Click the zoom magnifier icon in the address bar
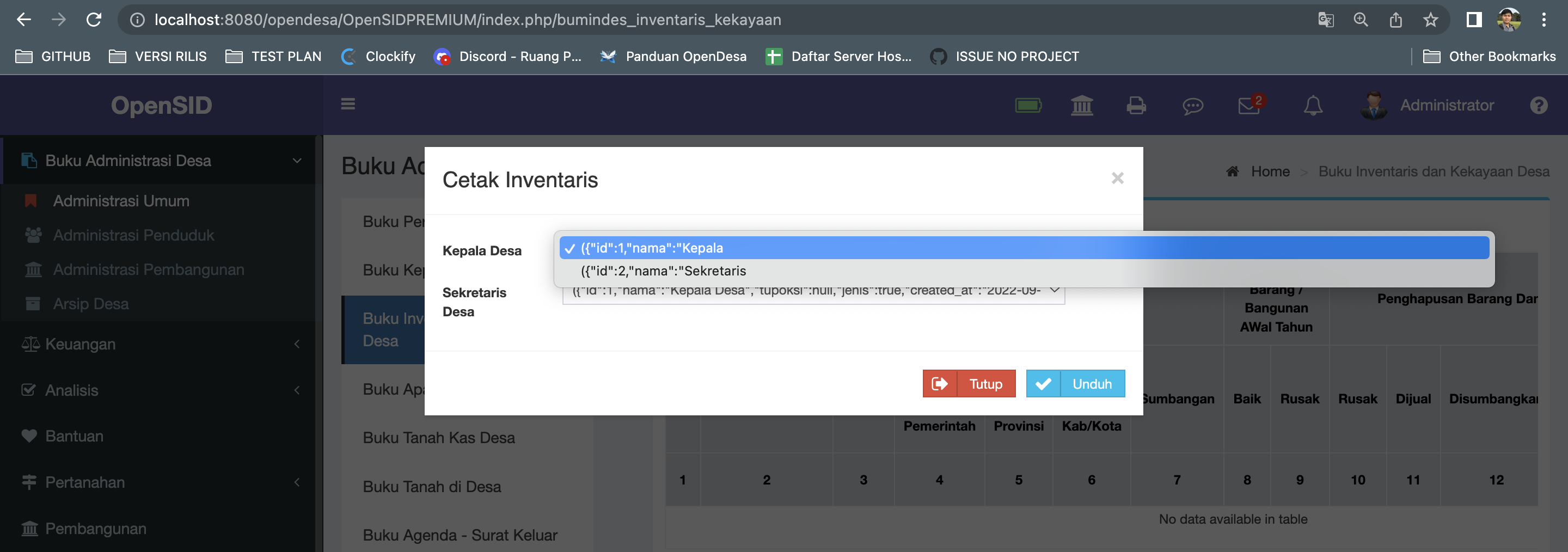 point(1361,20)
